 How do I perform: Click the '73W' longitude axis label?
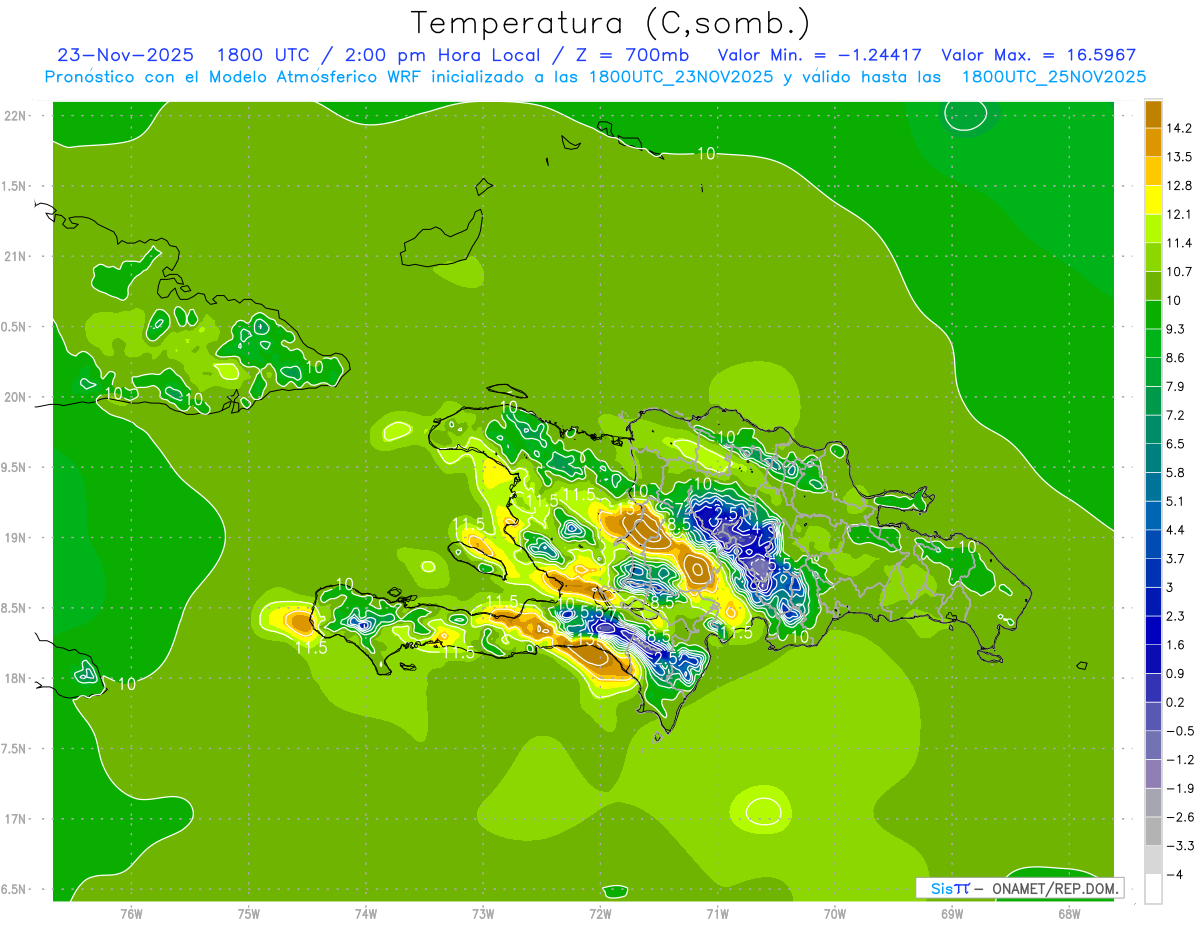point(483,913)
